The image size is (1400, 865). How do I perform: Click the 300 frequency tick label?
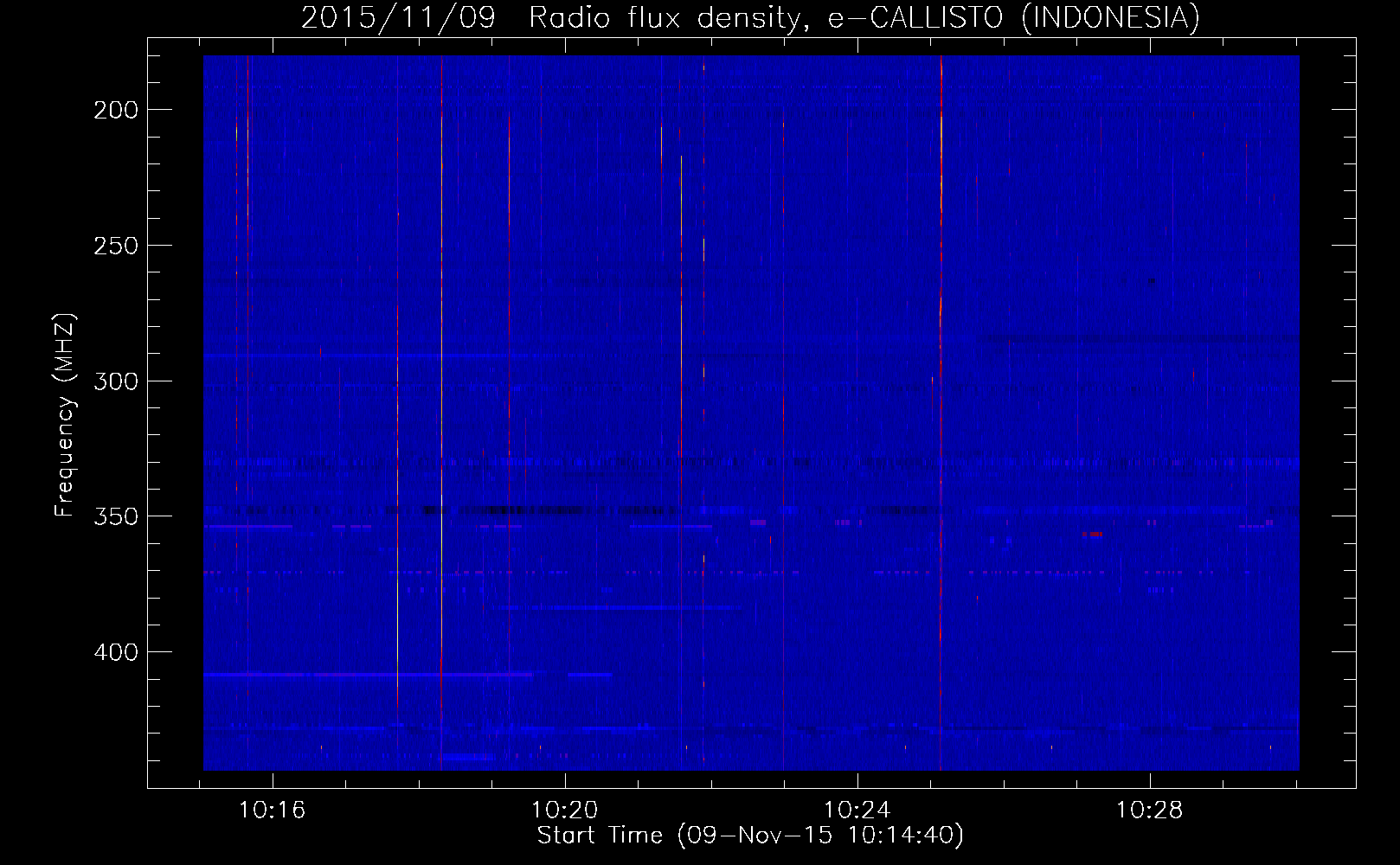point(116,381)
